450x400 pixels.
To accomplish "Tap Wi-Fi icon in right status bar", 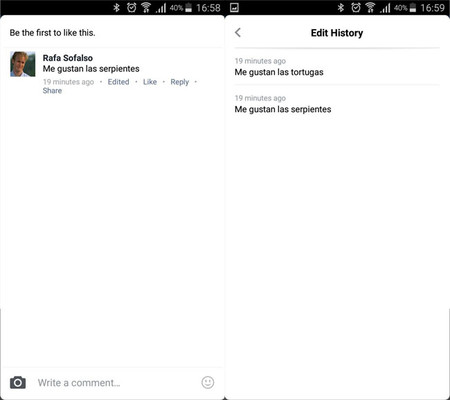I will (370, 7).
